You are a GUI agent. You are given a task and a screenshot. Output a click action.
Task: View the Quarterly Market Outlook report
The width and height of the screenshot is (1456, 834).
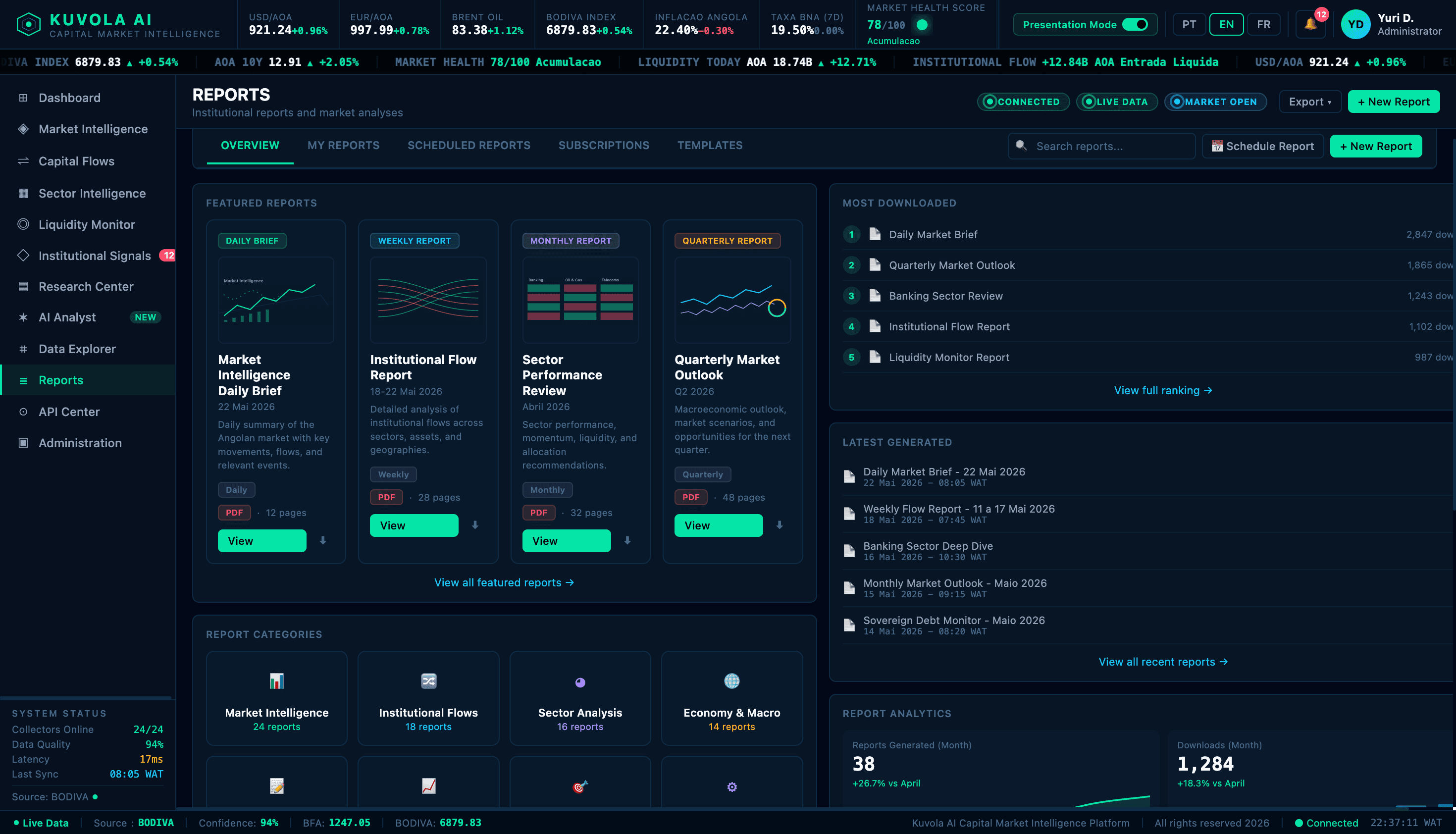point(718,525)
